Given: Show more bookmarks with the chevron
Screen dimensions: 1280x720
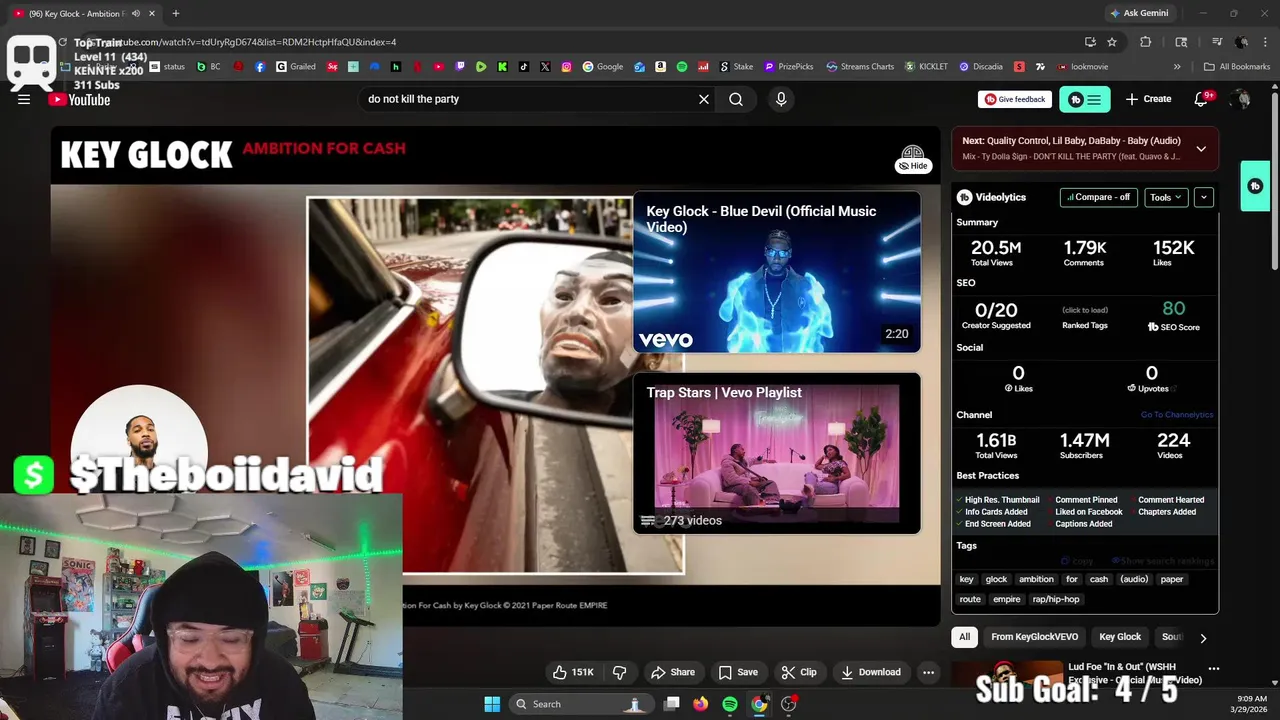Looking at the screenshot, I should pyautogui.click(x=1177, y=67).
